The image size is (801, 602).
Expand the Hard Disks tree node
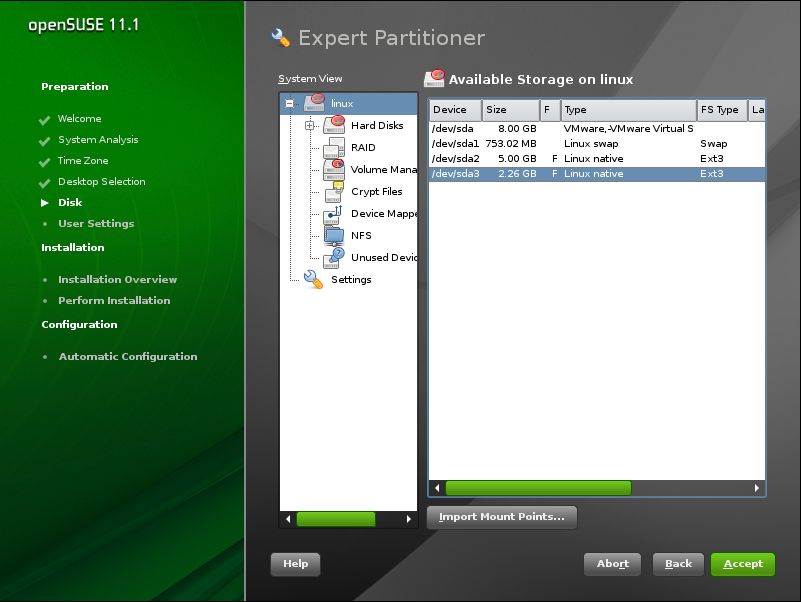pos(310,125)
